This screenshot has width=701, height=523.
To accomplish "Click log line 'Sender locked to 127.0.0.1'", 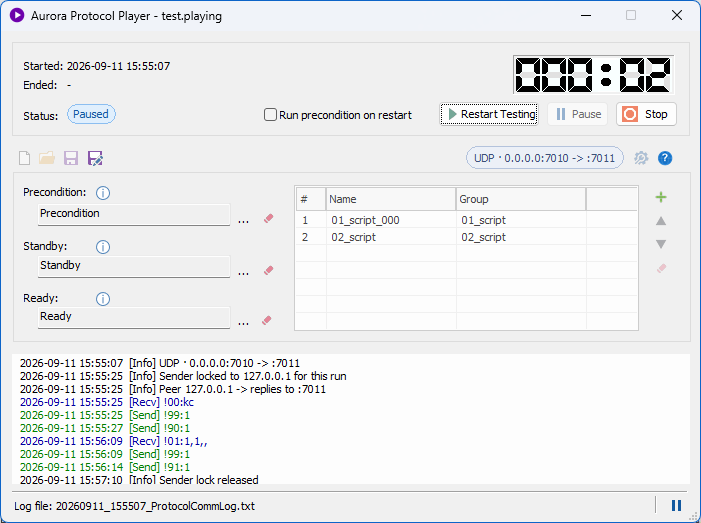I will pyautogui.click(x=183, y=376).
